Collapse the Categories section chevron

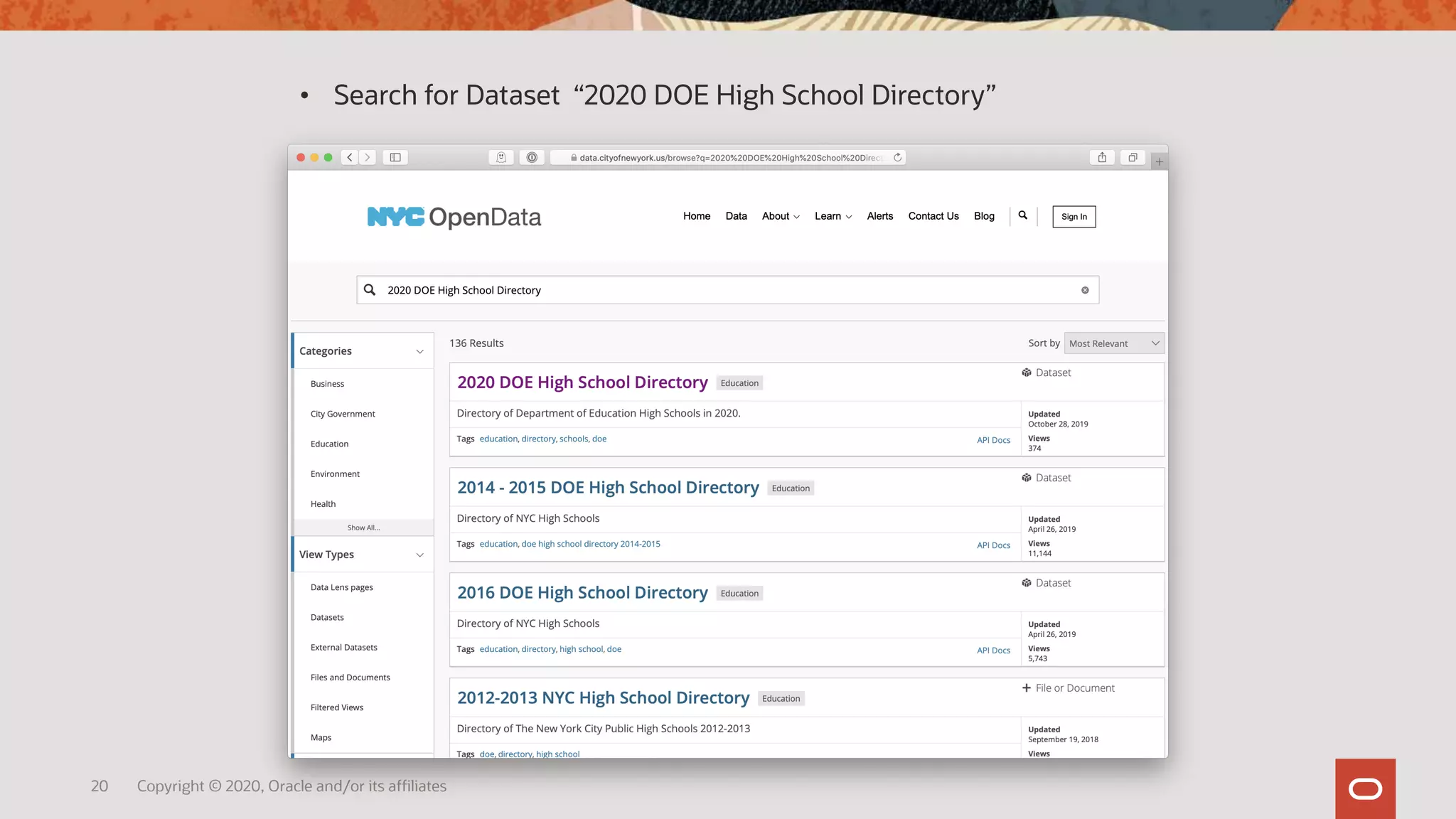click(x=419, y=351)
